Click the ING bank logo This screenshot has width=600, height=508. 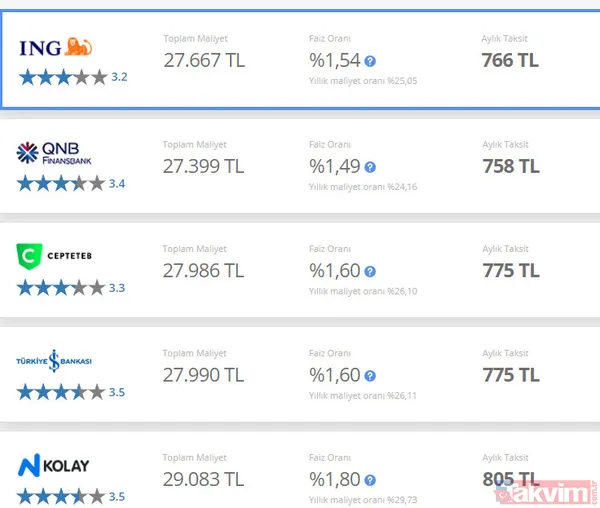(56, 47)
